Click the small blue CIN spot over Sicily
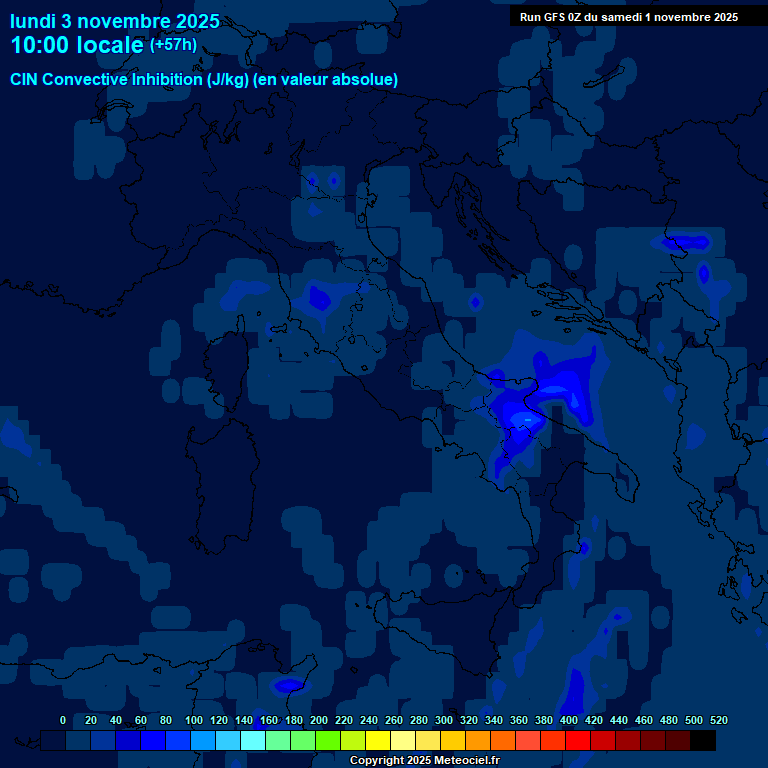This screenshot has height=768, width=768. point(290,685)
